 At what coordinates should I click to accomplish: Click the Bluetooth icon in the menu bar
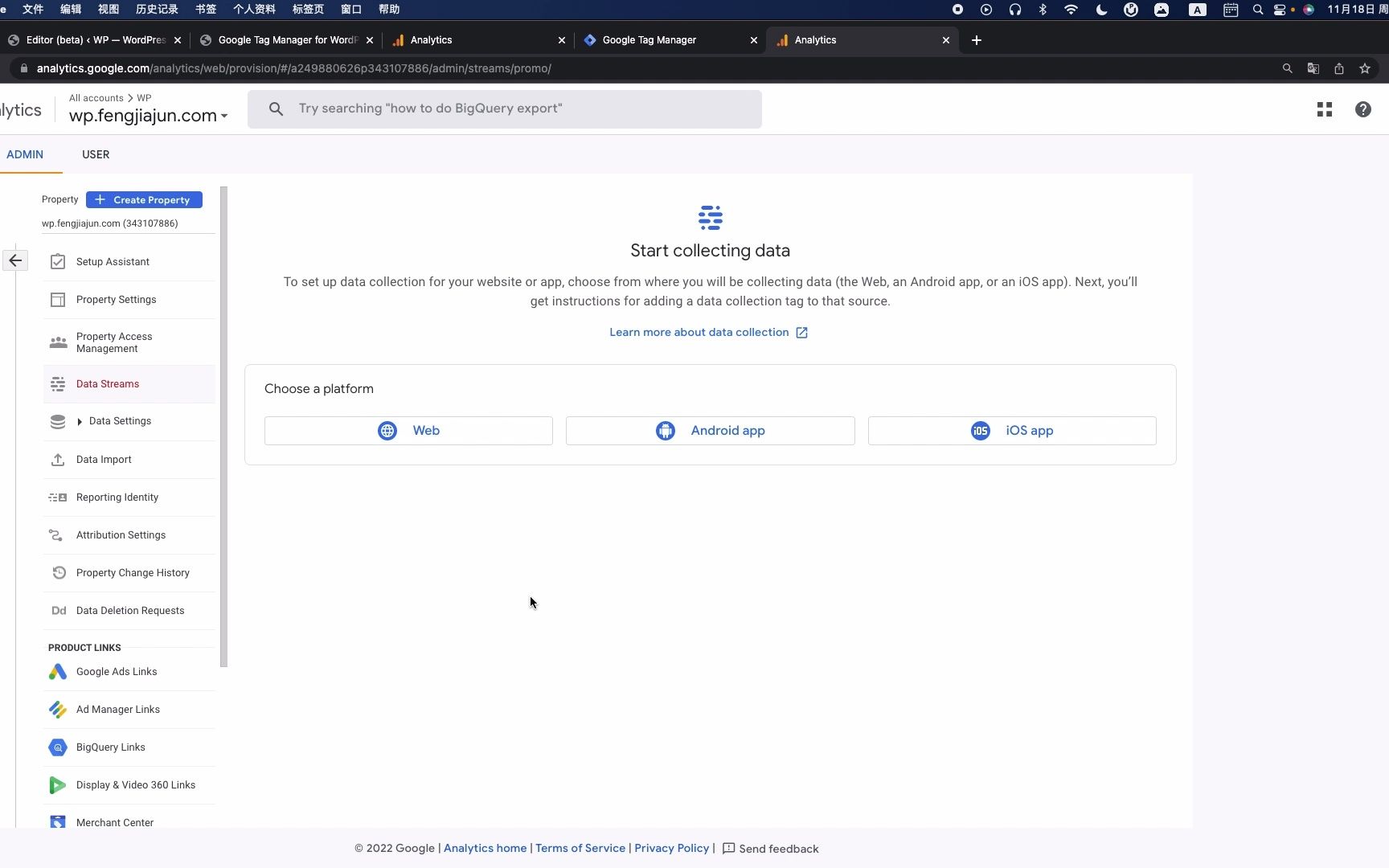(x=1043, y=10)
